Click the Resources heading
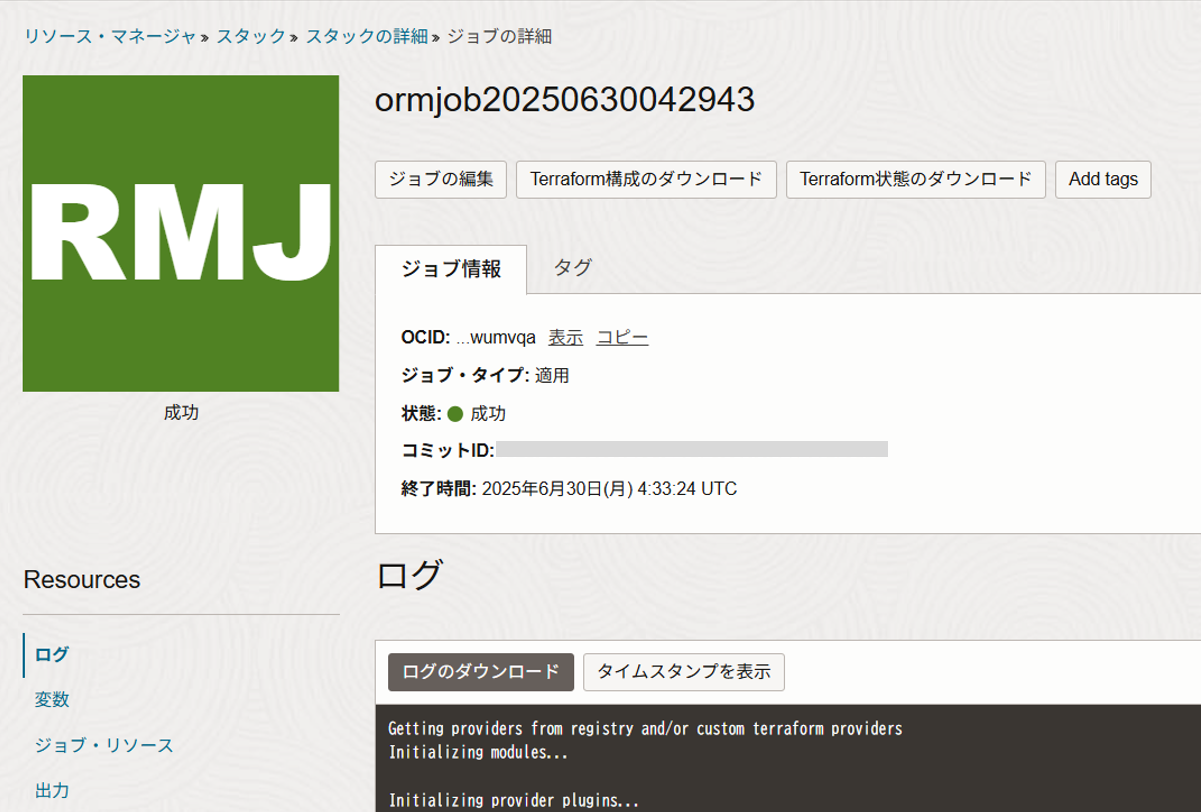This screenshot has width=1201, height=812. pyautogui.click(x=82, y=580)
